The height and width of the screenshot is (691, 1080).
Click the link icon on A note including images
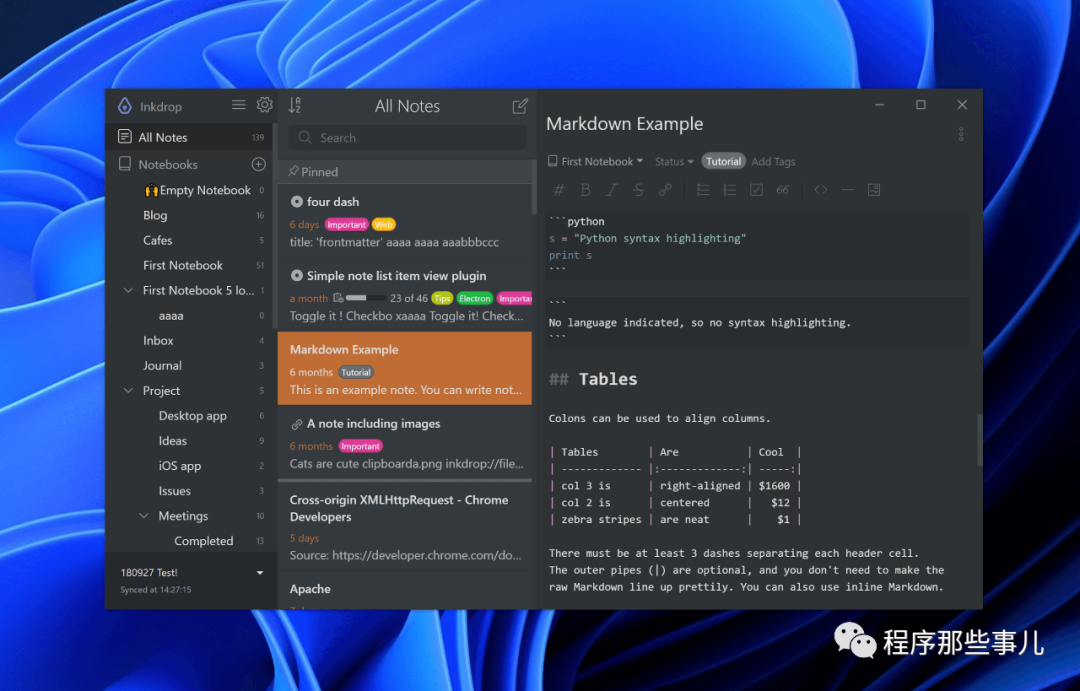pyautogui.click(x=297, y=424)
